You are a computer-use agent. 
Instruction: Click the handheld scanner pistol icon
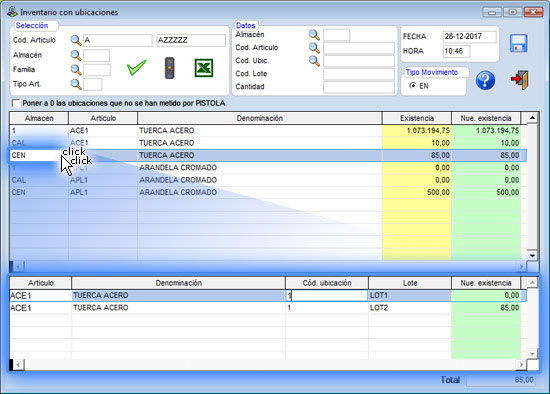pos(170,68)
